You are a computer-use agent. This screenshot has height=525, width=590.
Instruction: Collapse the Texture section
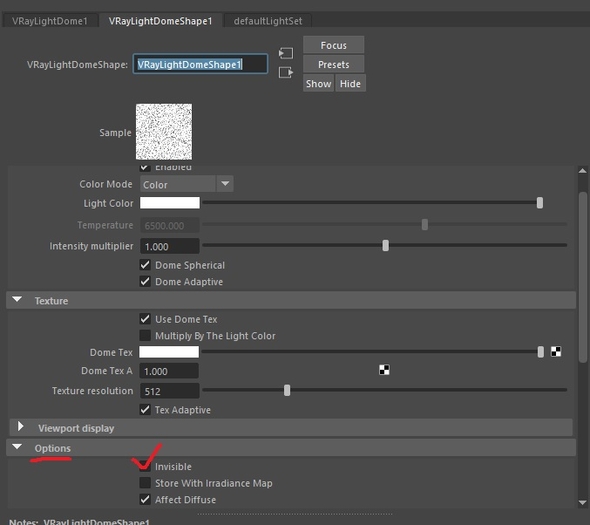(17, 300)
